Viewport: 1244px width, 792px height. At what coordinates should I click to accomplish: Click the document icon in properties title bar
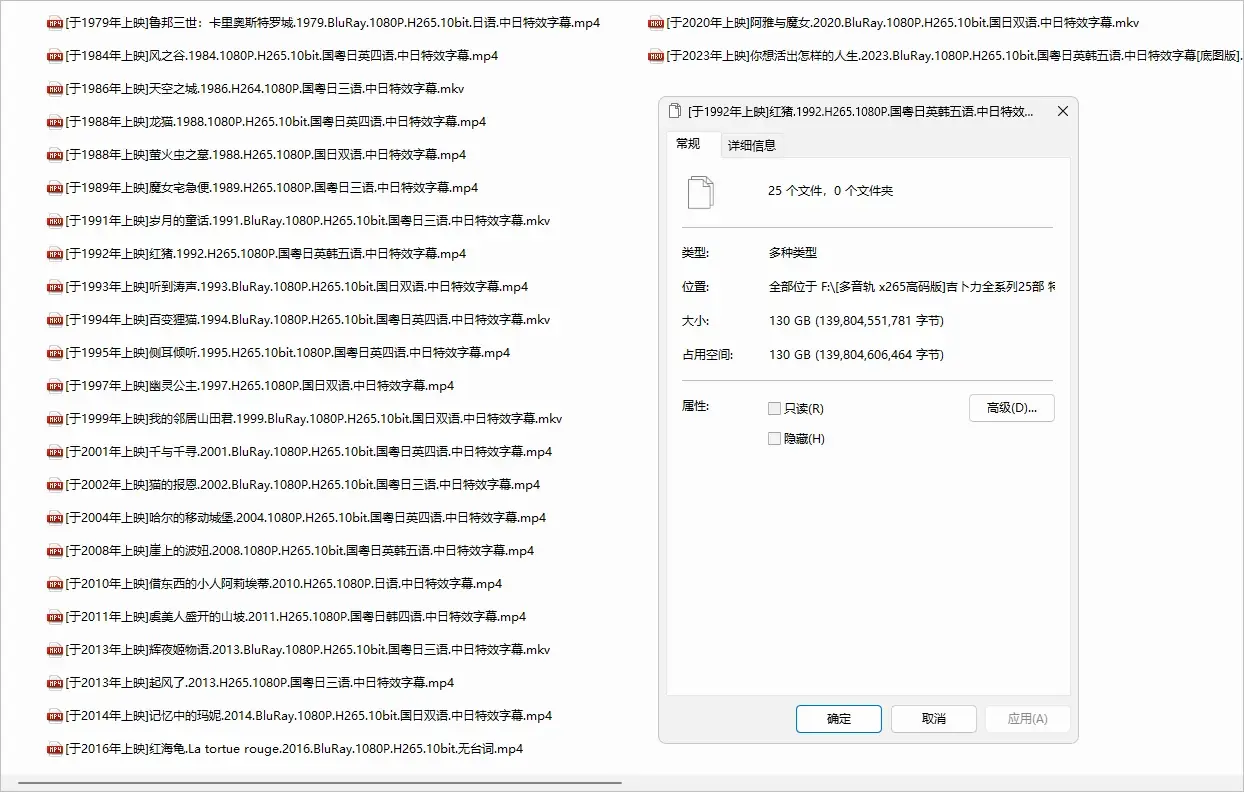point(675,112)
